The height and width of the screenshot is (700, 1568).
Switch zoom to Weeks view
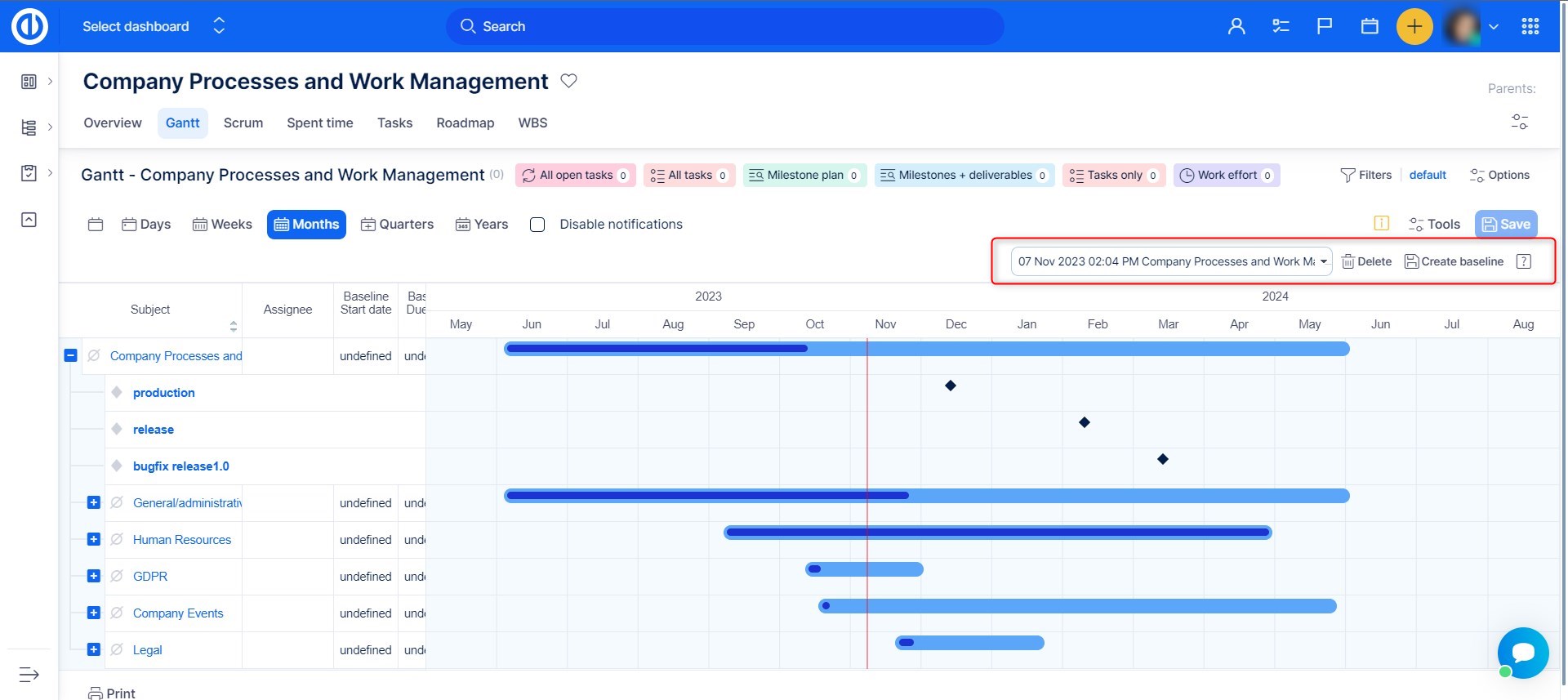pyautogui.click(x=222, y=225)
